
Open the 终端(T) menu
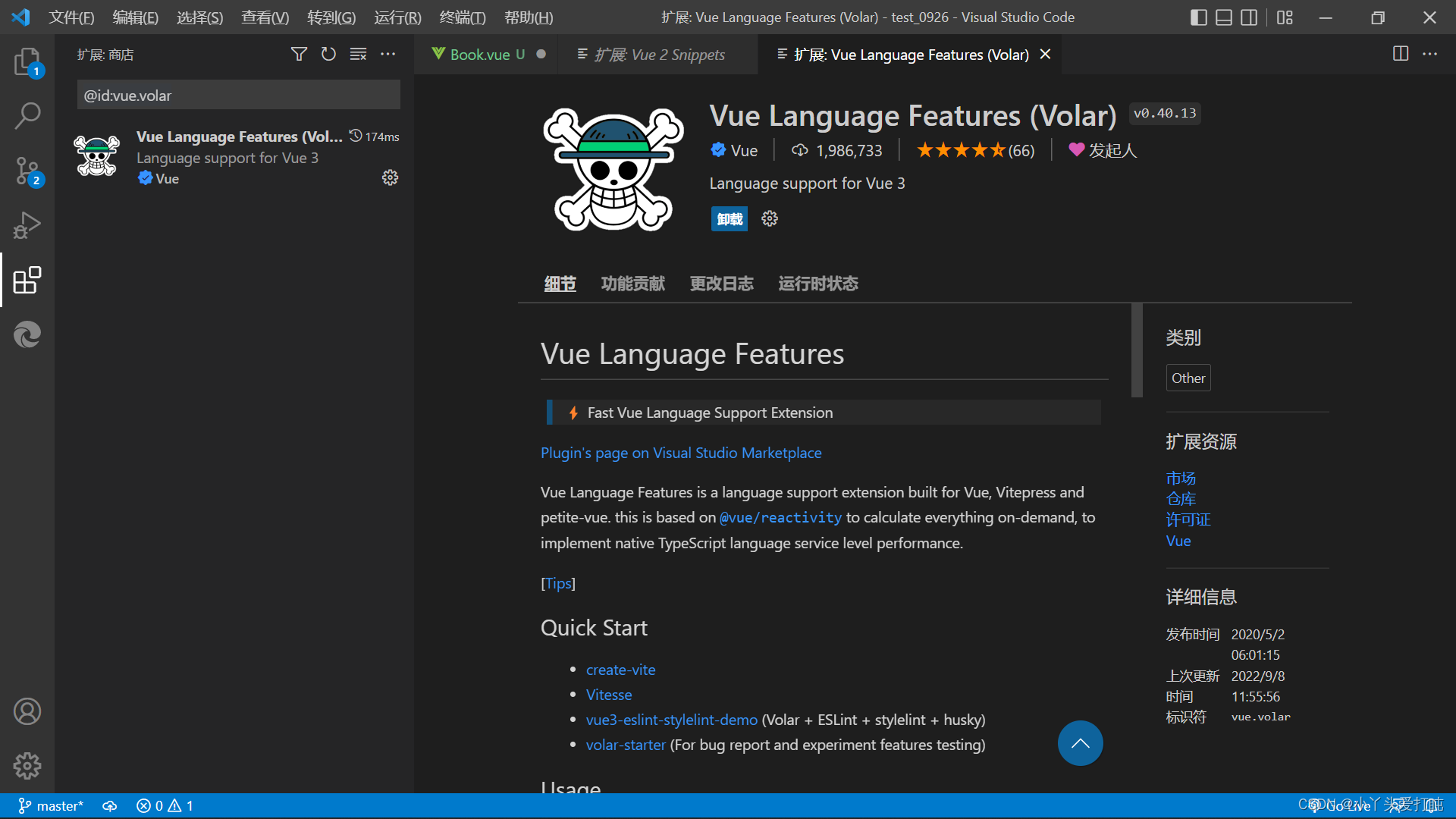tap(463, 17)
